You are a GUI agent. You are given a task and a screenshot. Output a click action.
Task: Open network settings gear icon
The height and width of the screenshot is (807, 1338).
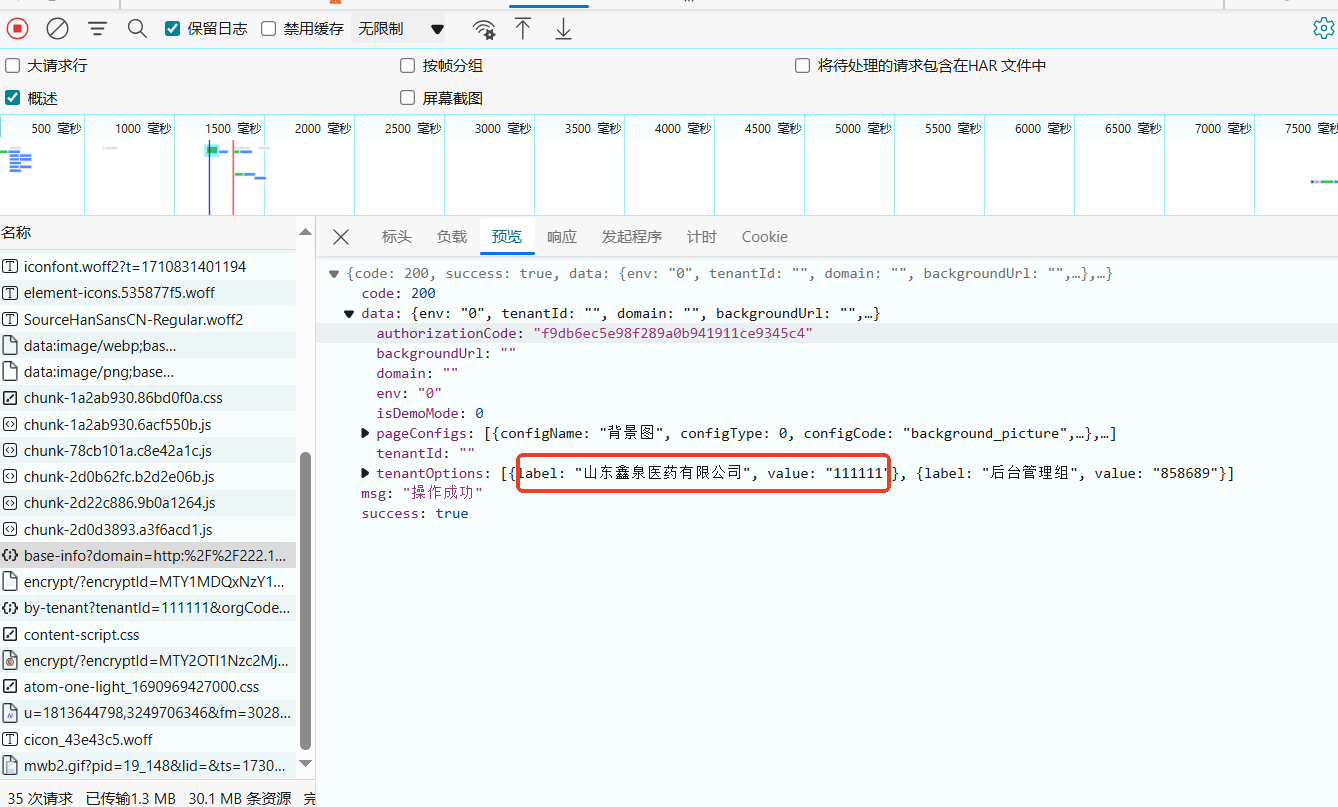pos(1324,29)
